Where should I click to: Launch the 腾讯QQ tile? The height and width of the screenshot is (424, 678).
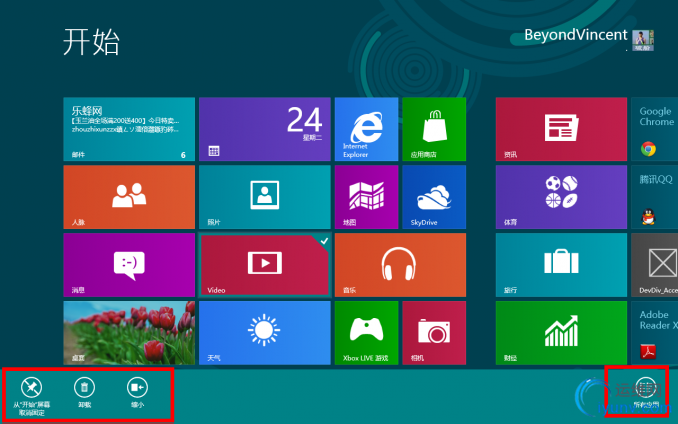(x=655, y=197)
